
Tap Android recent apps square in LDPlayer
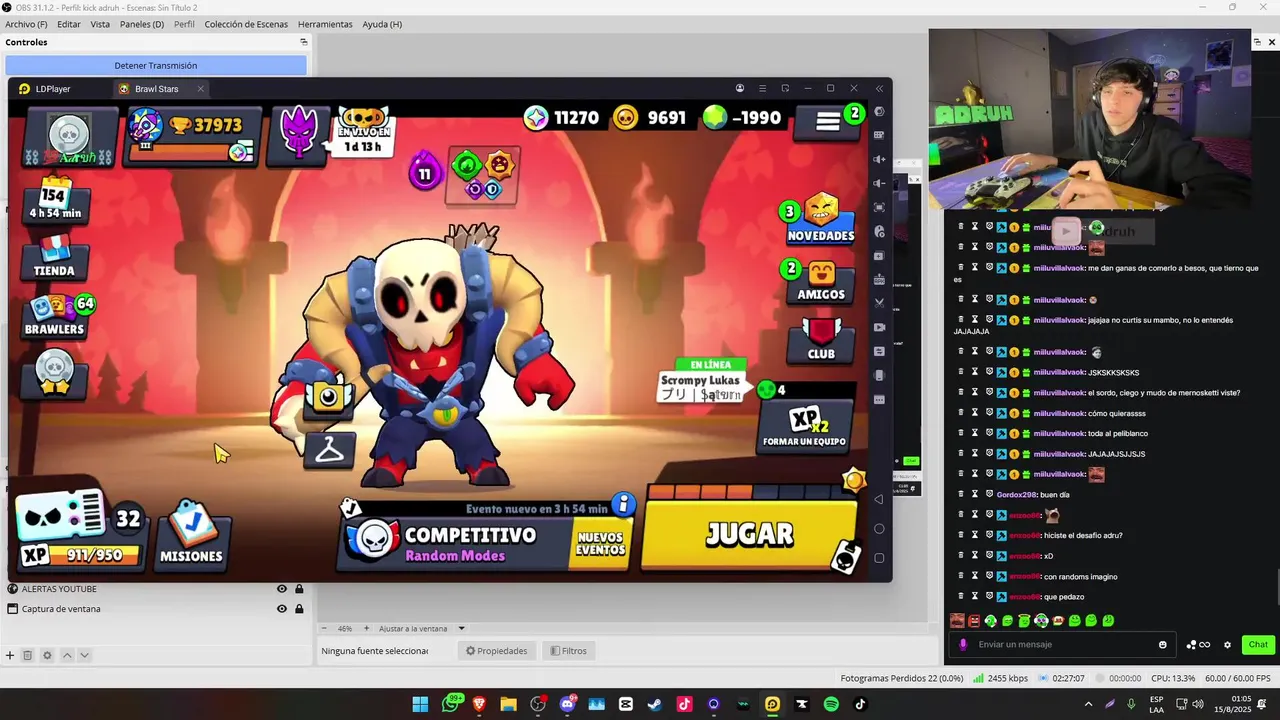tap(879, 558)
